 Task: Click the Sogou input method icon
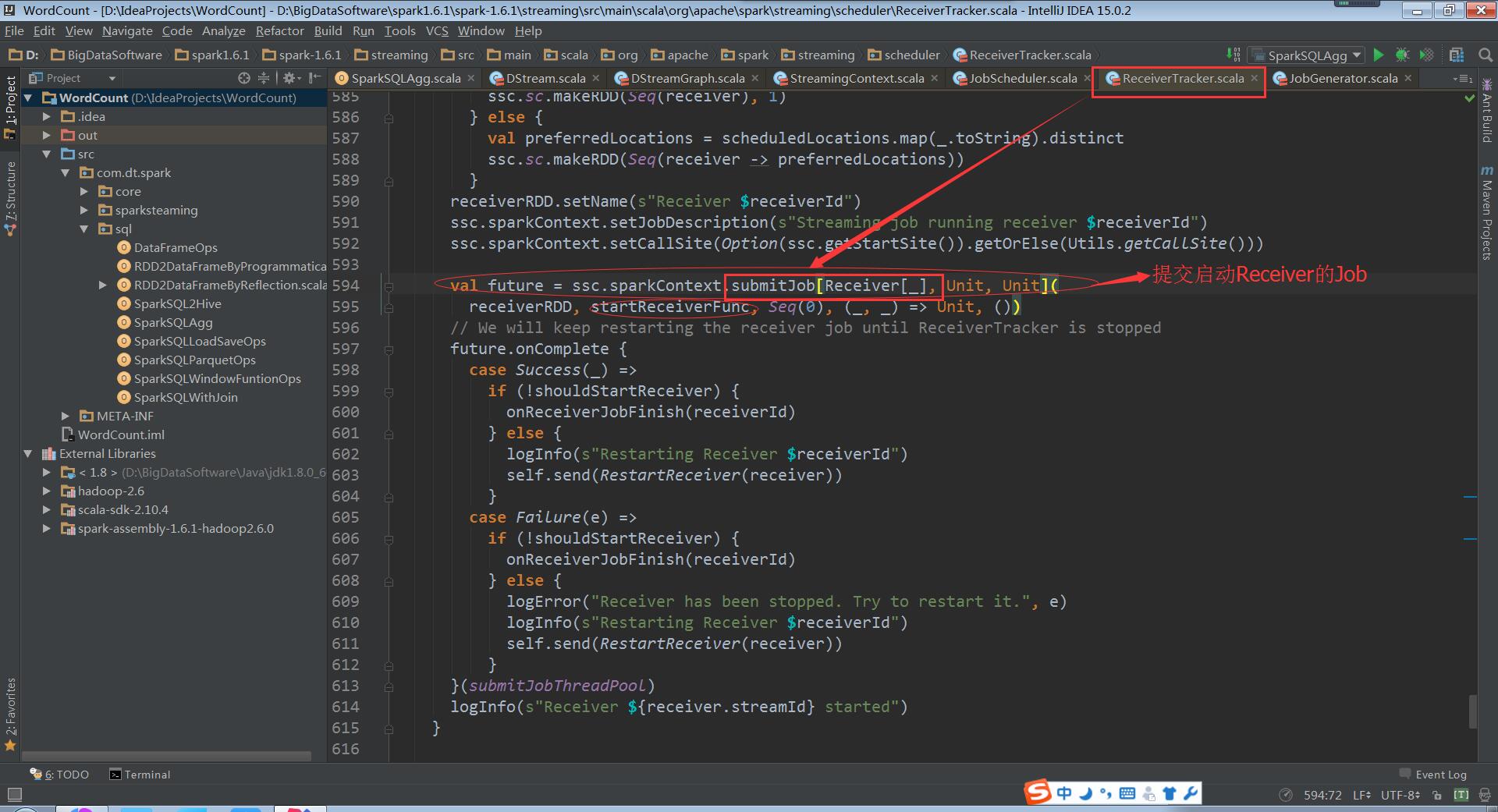pyautogui.click(x=1038, y=792)
